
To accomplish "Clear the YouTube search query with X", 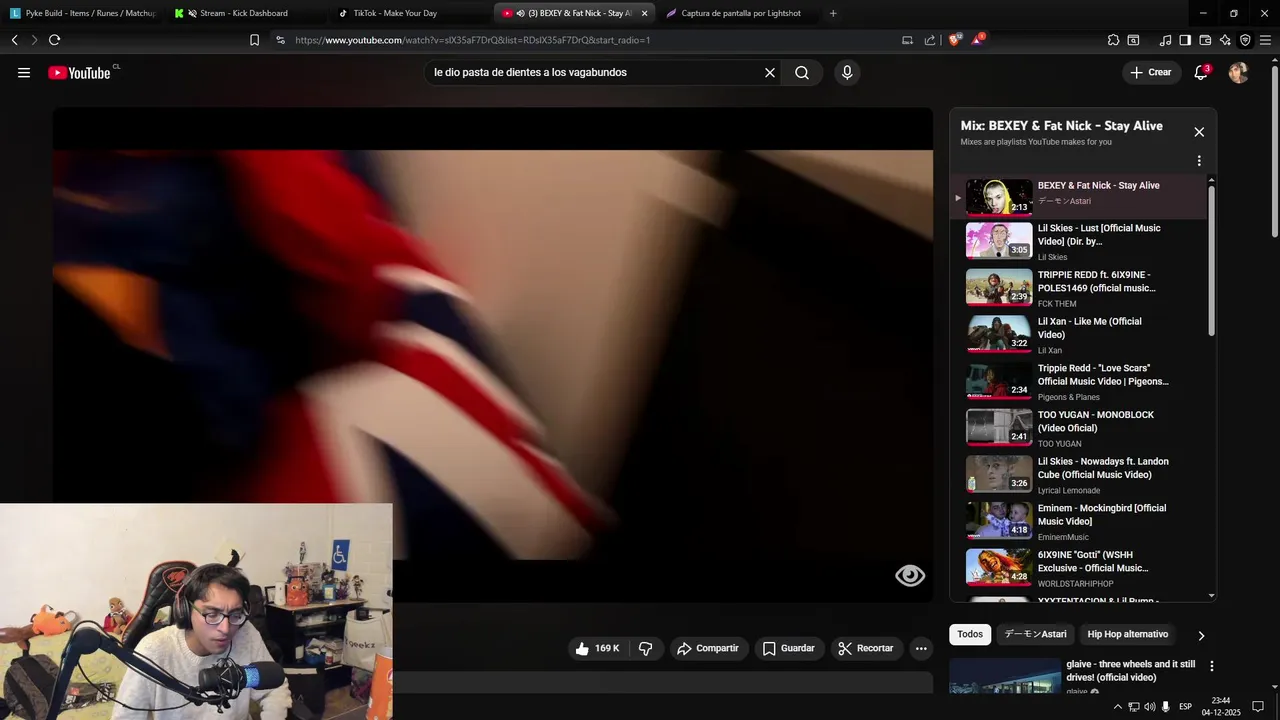I will [x=770, y=73].
